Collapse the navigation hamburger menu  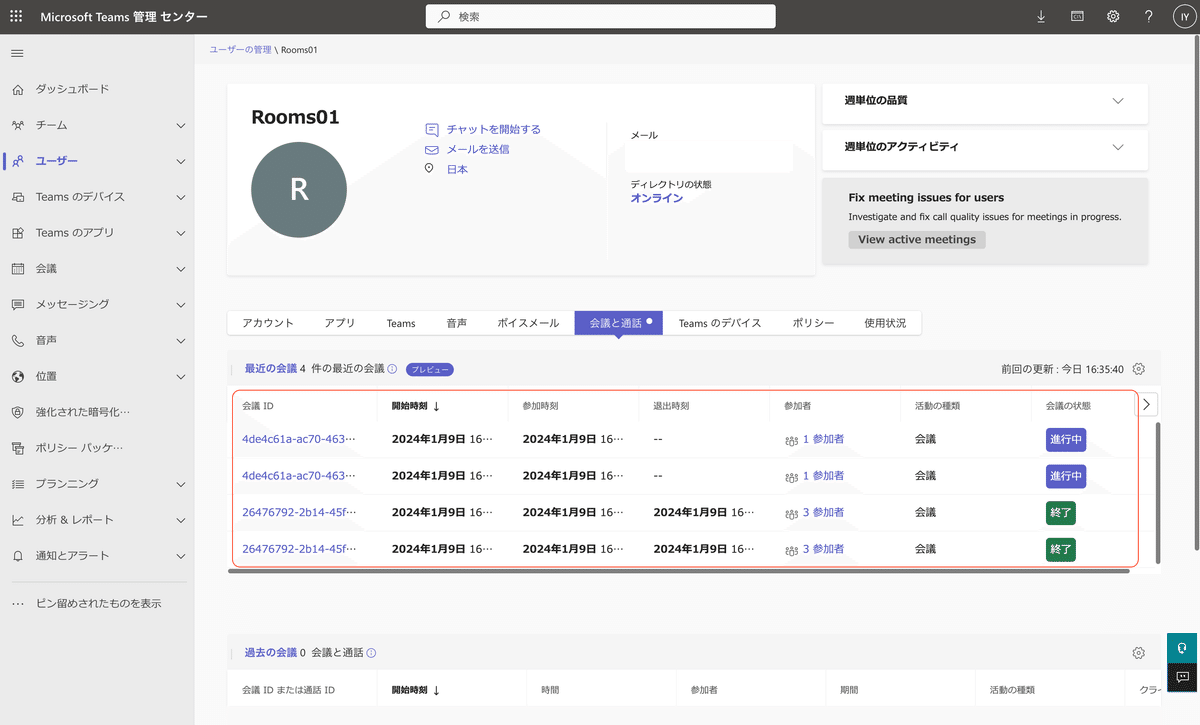click(17, 53)
